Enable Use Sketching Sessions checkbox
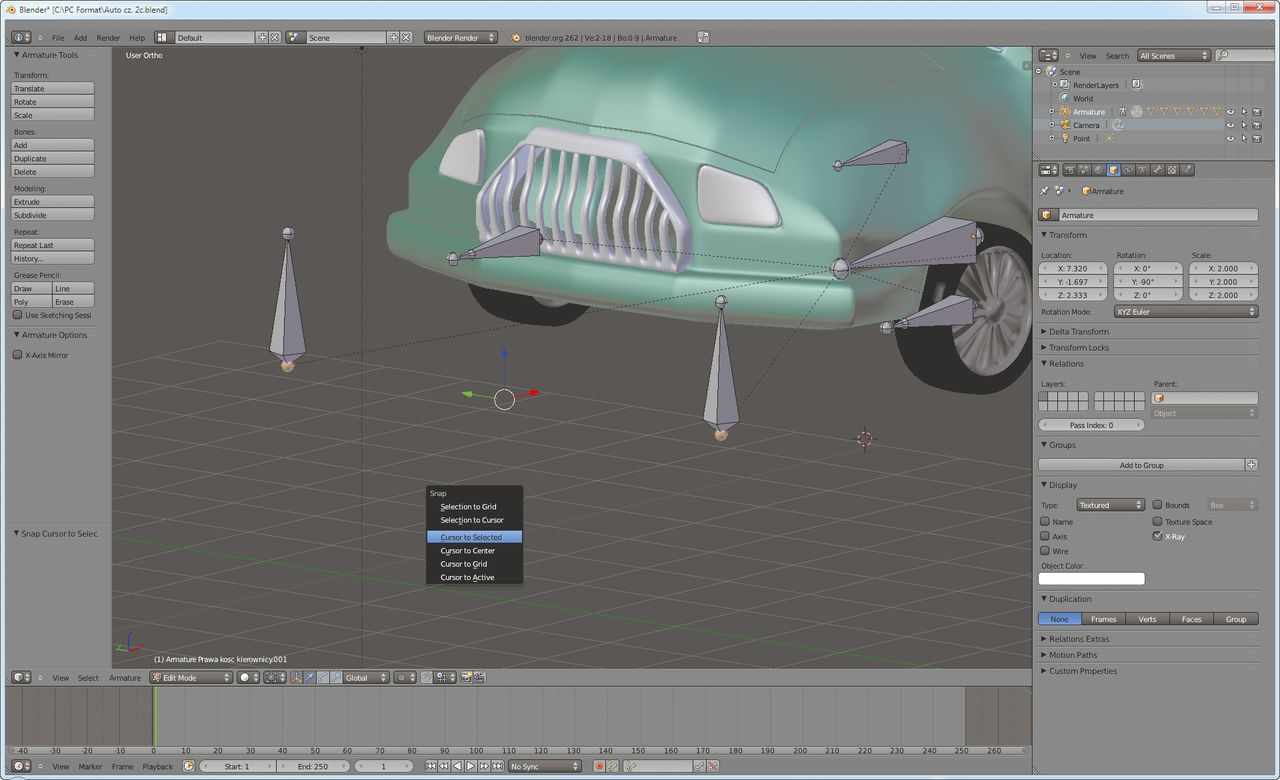The height and width of the screenshot is (780, 1280). coord(17,315)
